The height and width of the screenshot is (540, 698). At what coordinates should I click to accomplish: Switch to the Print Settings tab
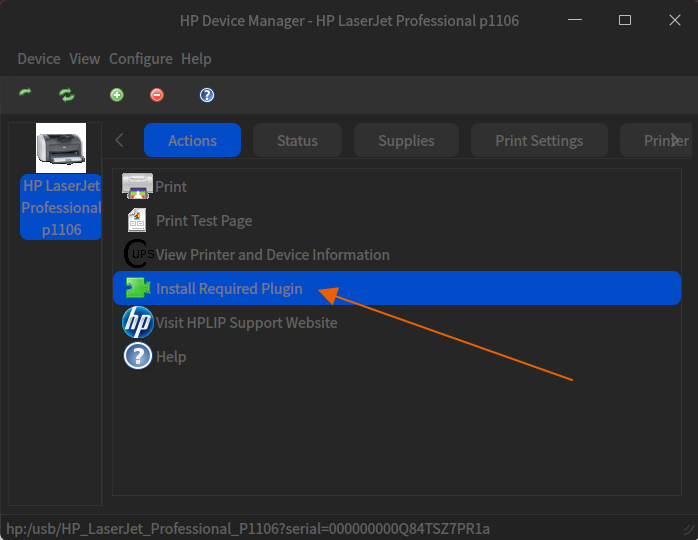tap(539, 140)
